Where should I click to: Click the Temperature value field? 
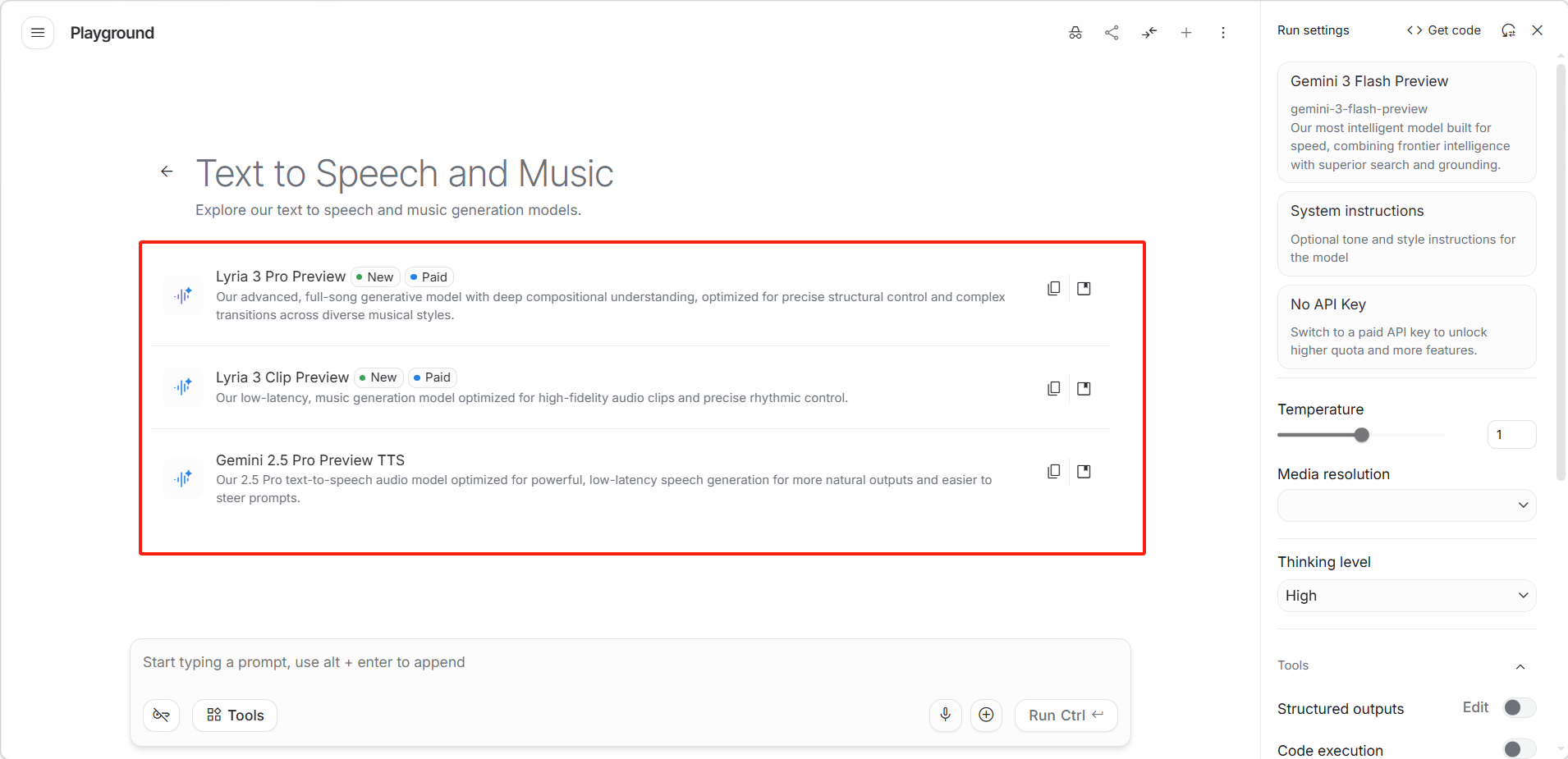coord(1511,435)
